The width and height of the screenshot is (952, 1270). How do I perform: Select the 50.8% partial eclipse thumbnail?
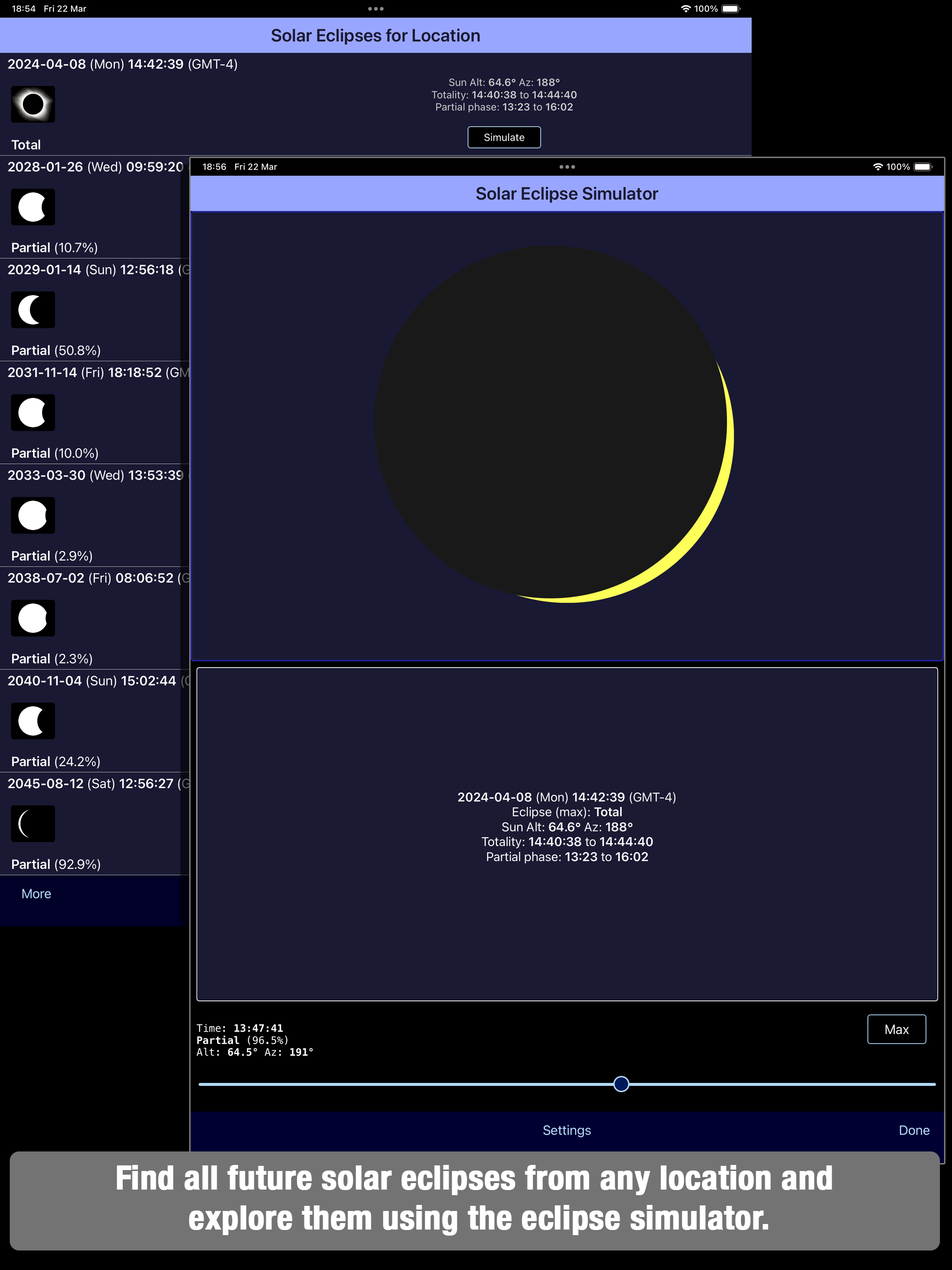(x=33, y=310)
